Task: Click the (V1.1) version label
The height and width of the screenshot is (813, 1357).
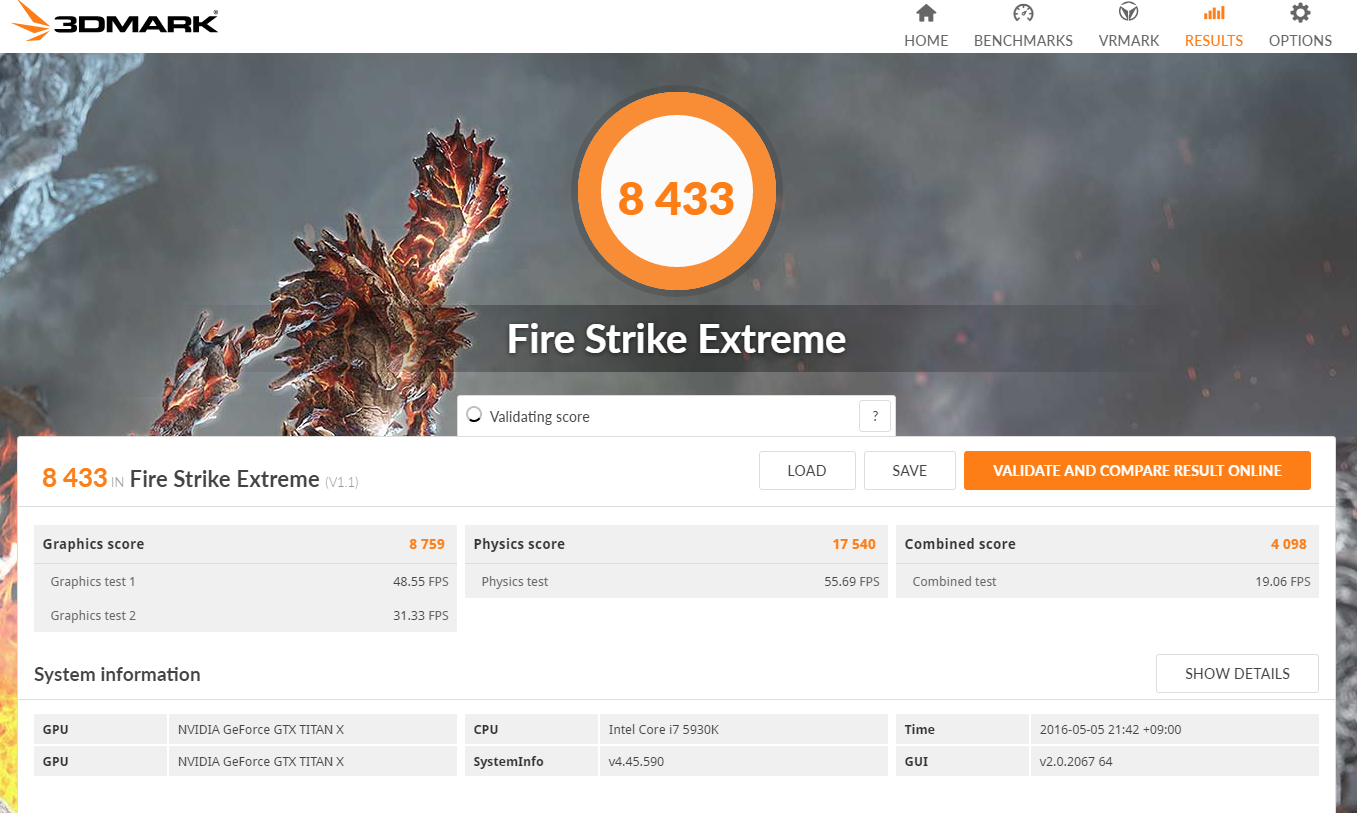Action: [342, 482]
